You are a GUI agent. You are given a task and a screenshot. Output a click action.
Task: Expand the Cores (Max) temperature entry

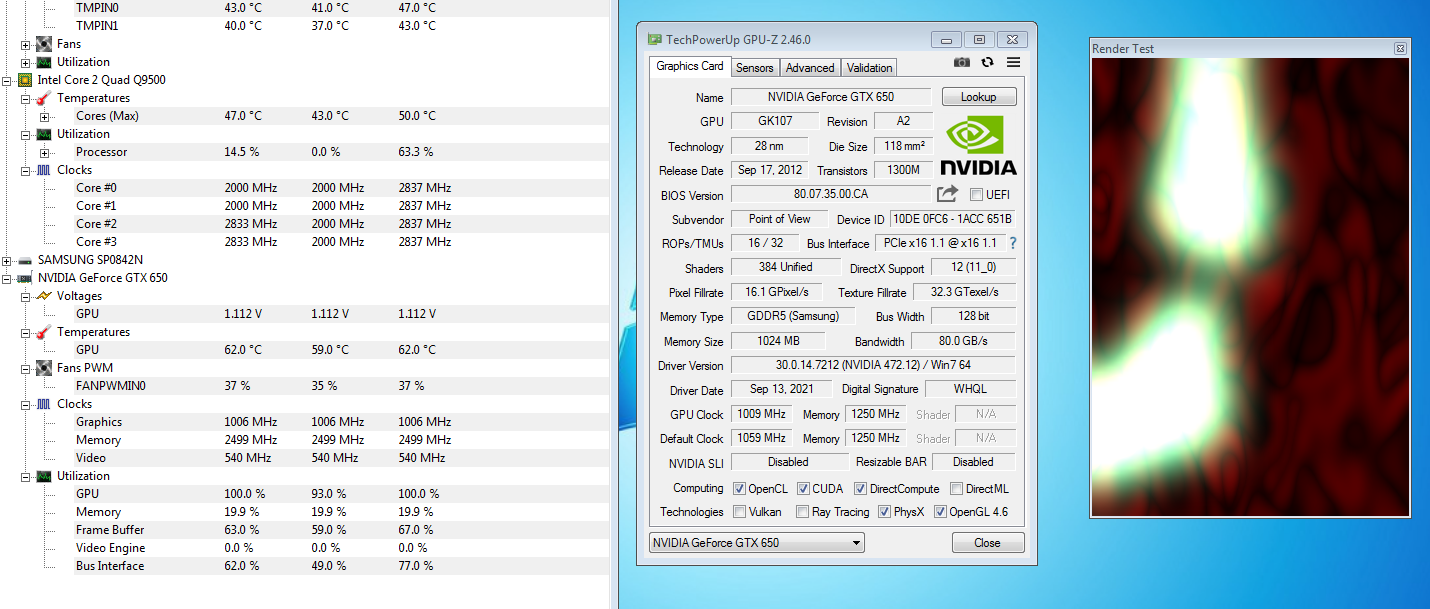[x=44, y=116]
